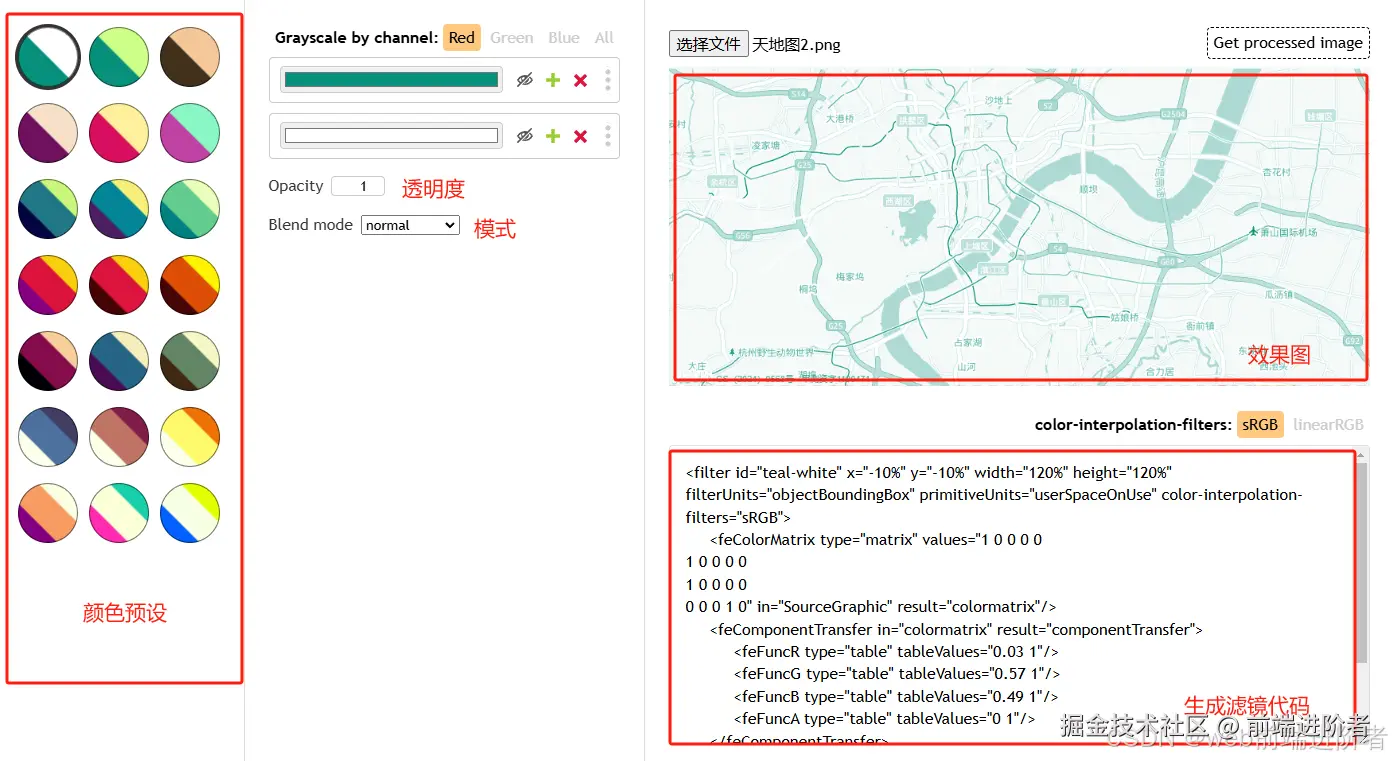The height and width of the screenshot is (761, 1392).
Task: Click the feComponentTransfer in="colormatrix" line
Action: [x=956, y=630]
